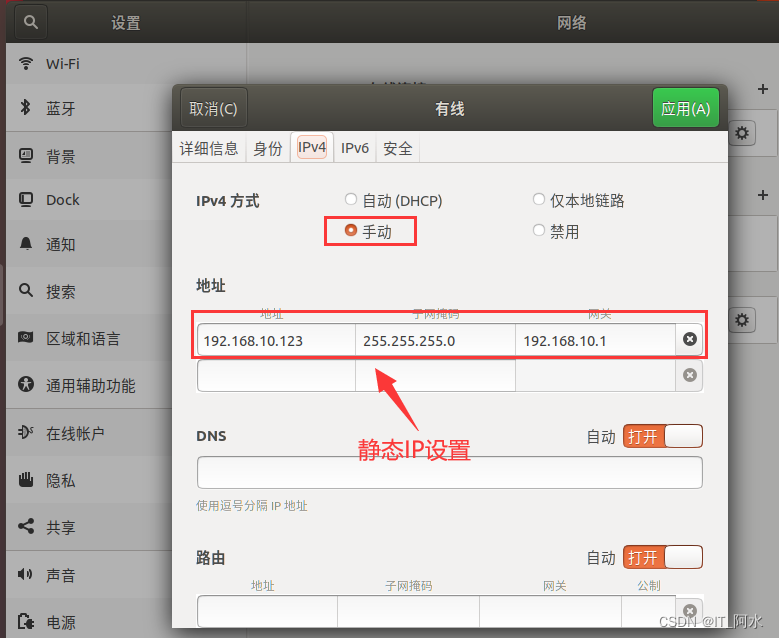Switch to IPv6 tab
The height and width of the screenshot is (638, 779).
tap(355, 148)
